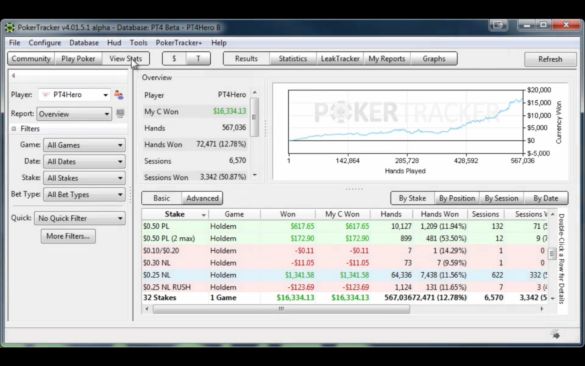Open the Database menu

tap(84, 43)
